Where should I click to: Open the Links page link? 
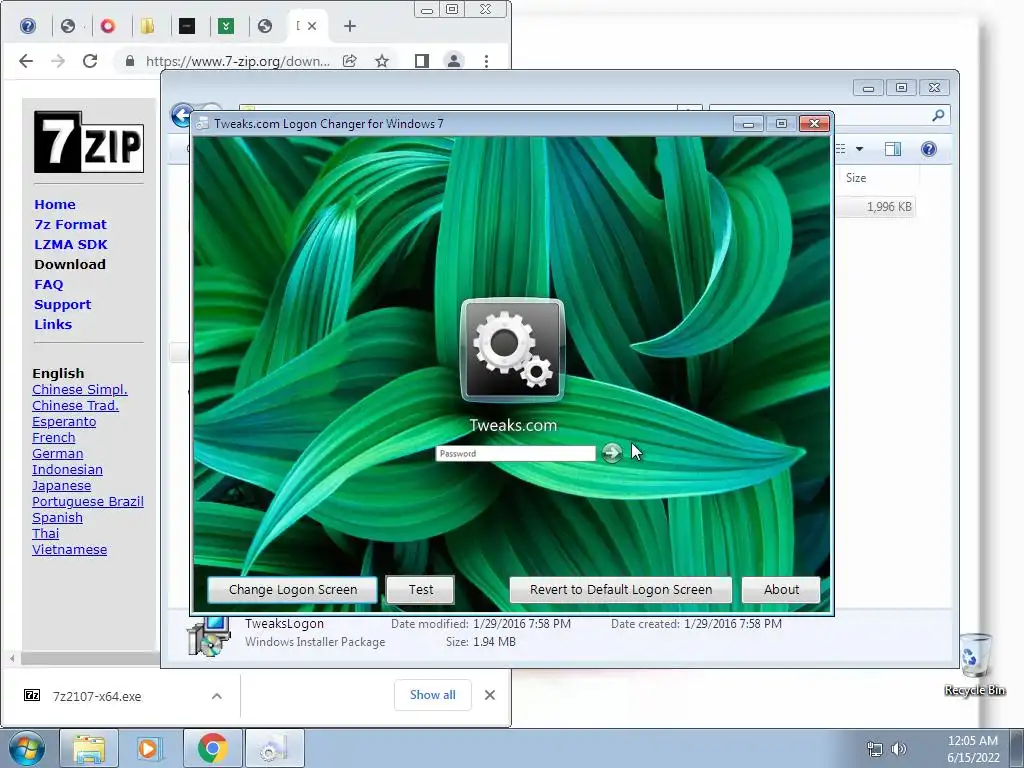click(53, 325)
